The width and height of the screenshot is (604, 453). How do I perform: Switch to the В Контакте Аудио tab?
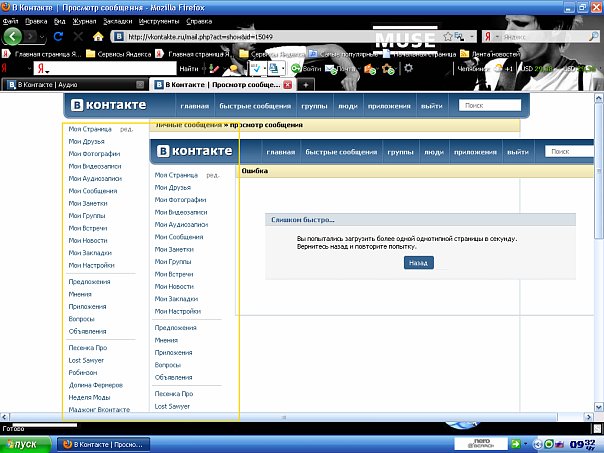click(75, 85)
